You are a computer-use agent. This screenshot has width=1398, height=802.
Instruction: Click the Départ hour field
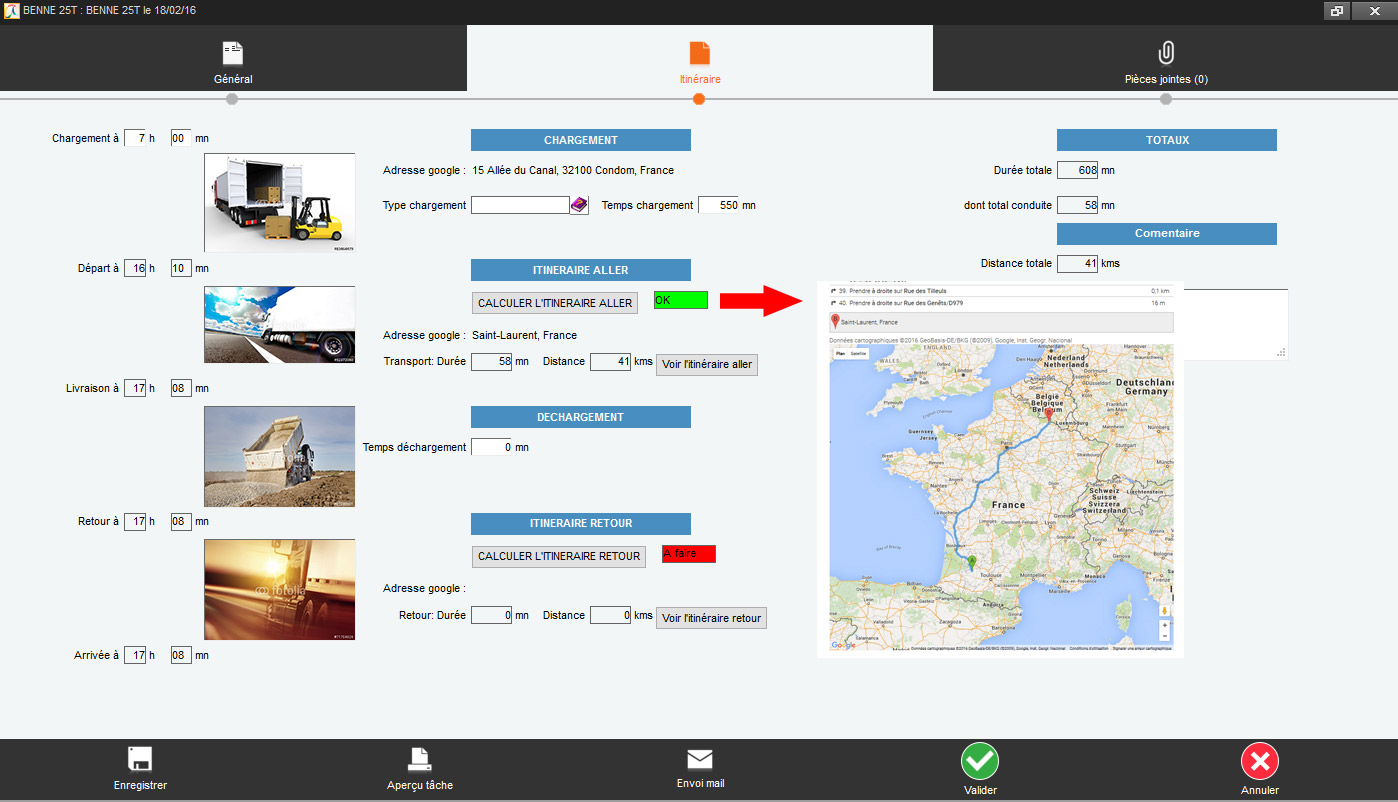coord(135,268)
